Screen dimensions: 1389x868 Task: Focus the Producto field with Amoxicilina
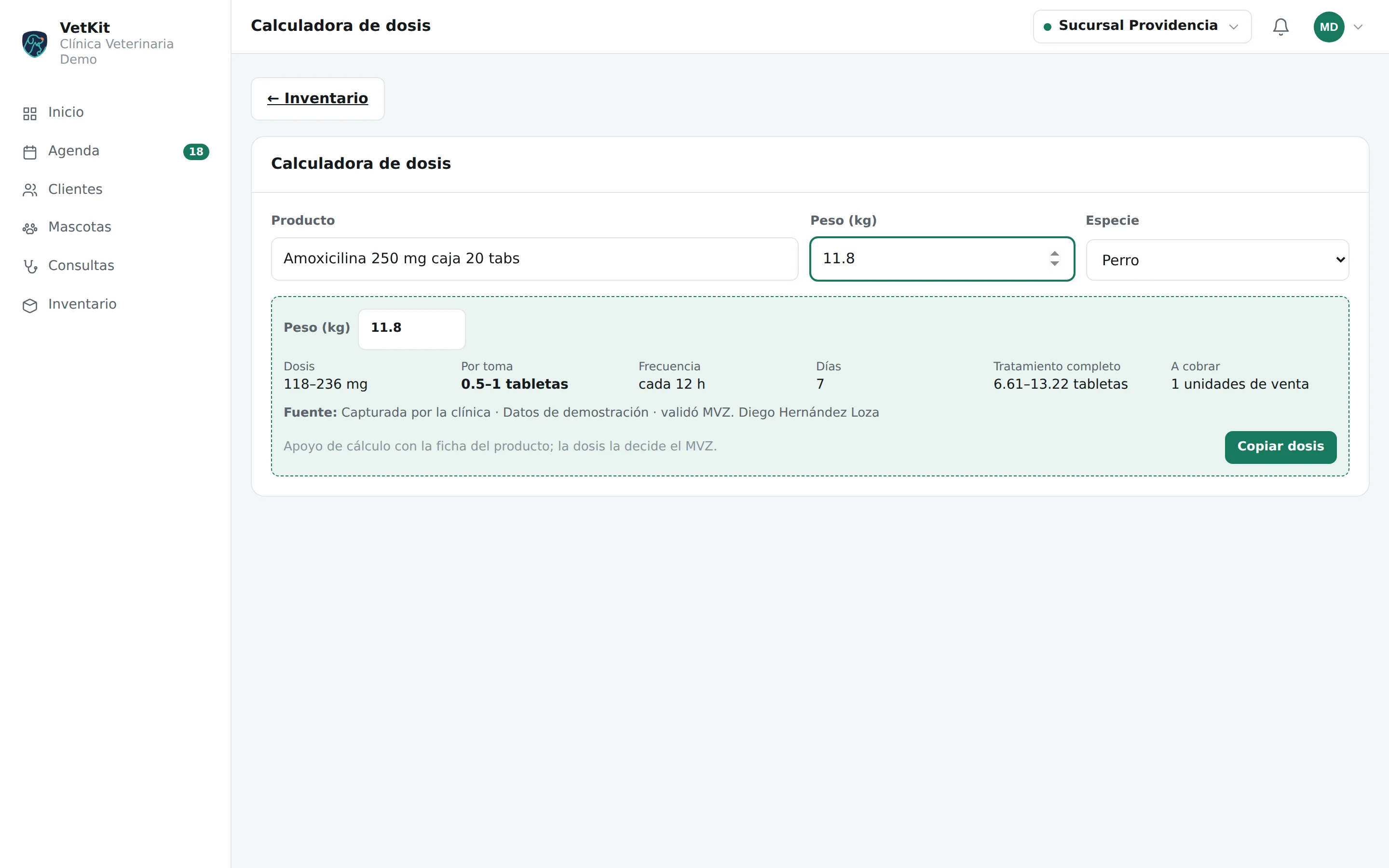(x=534, y=259)
